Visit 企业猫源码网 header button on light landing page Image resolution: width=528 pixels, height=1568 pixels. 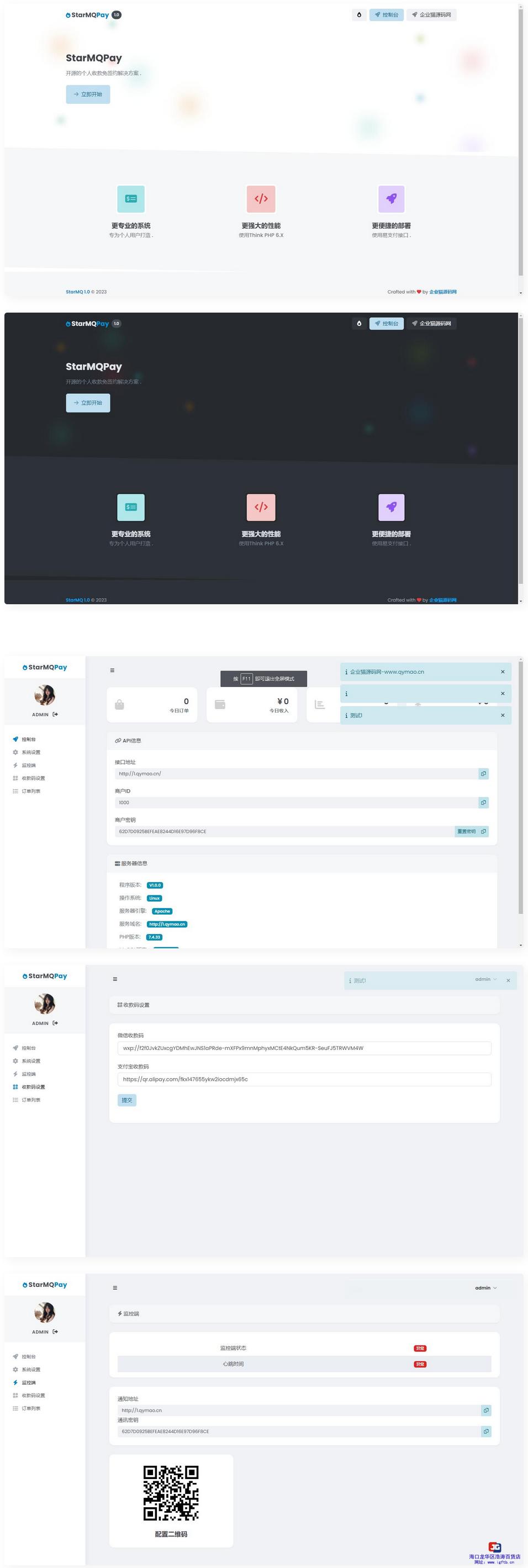pos(431,14)
